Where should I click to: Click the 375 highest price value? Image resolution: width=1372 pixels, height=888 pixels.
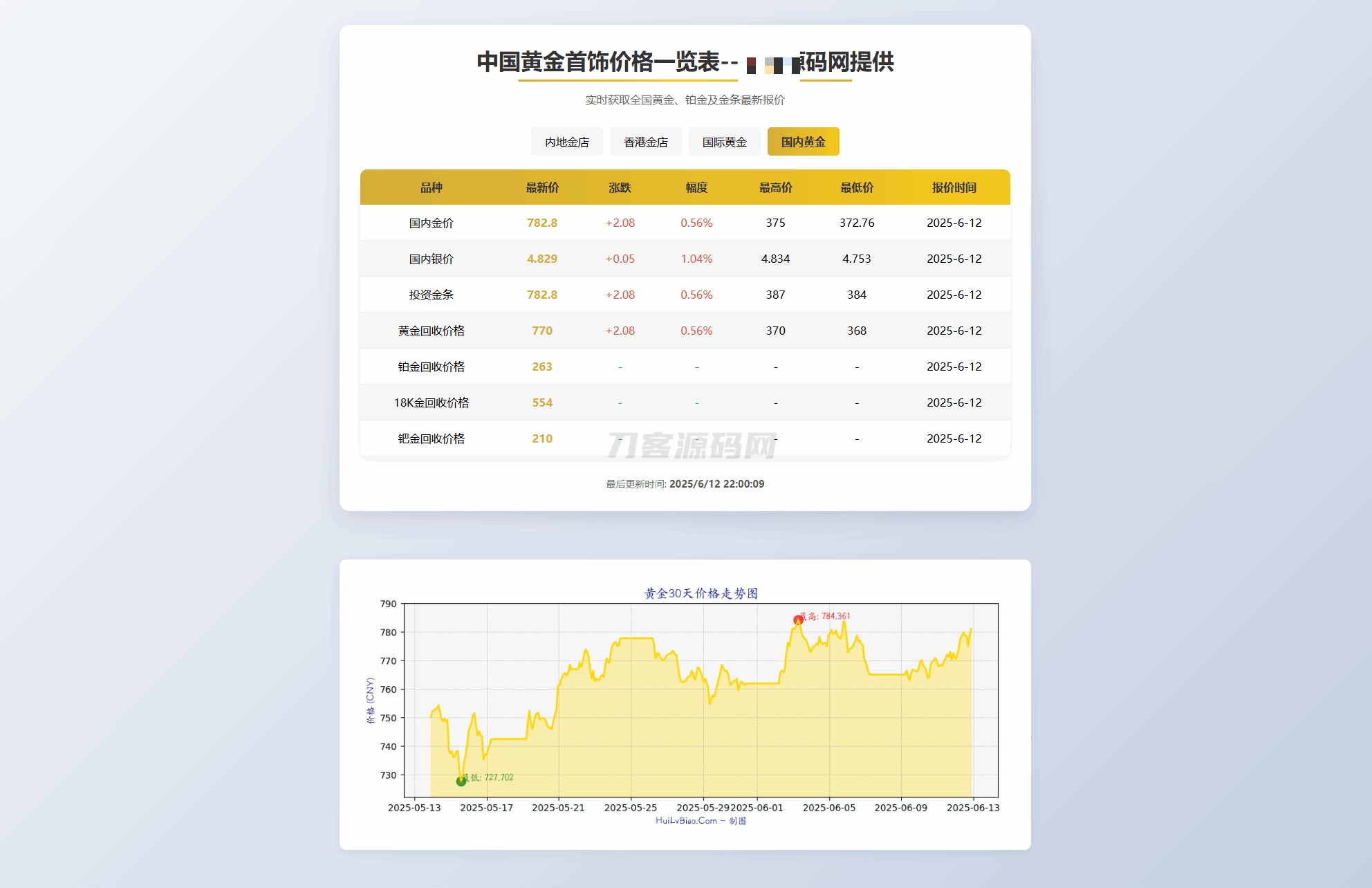[776, 223]
